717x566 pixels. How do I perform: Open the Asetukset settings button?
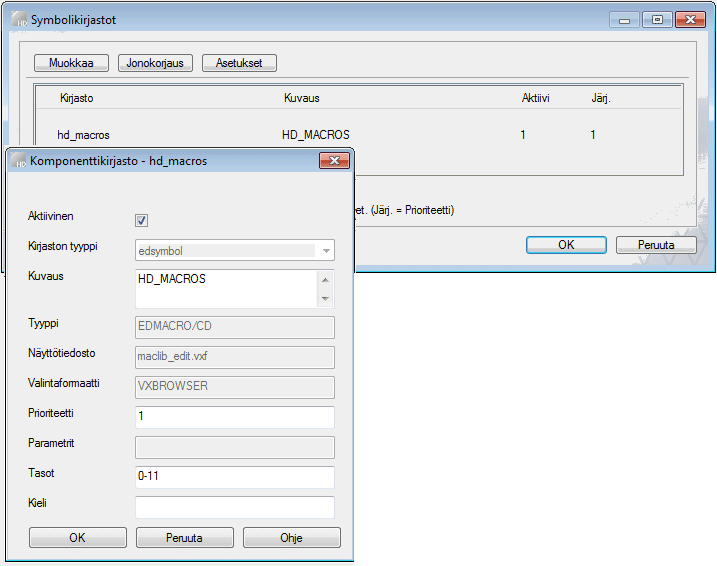[239, 63]
